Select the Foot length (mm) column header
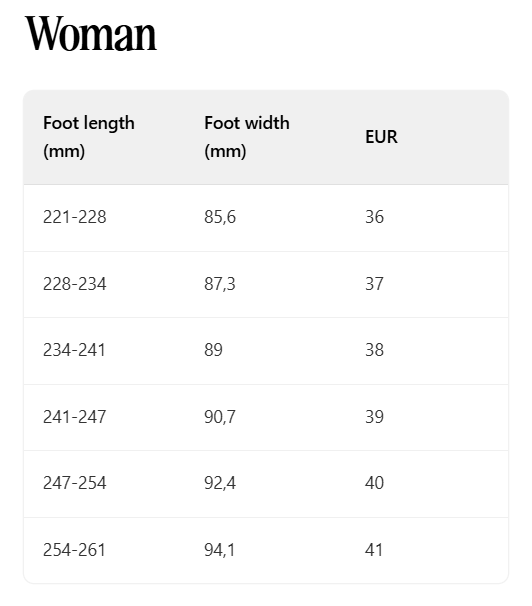 89,137
